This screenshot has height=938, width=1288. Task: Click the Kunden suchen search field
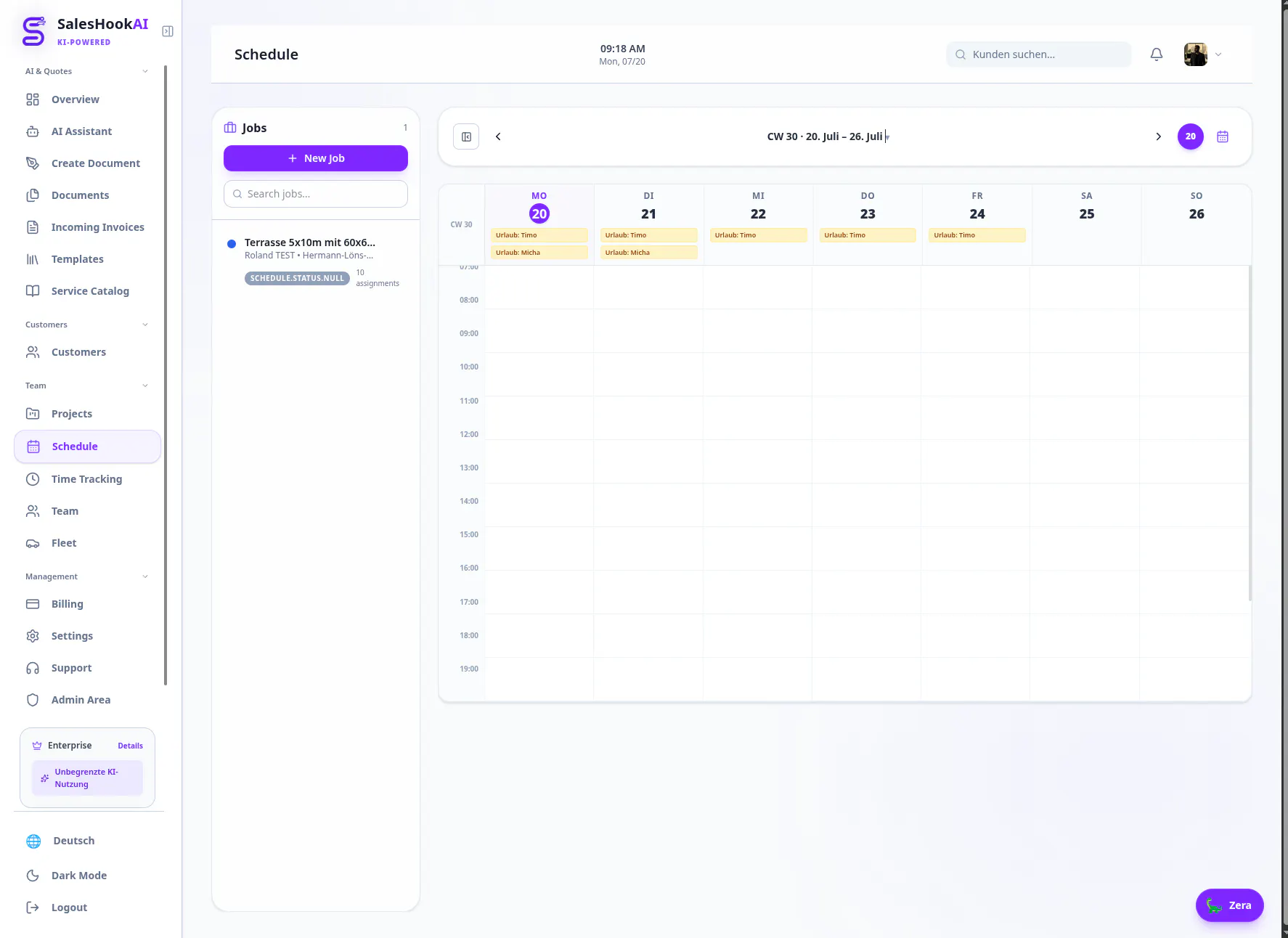pyautogui.click(x=1038, y=54)
